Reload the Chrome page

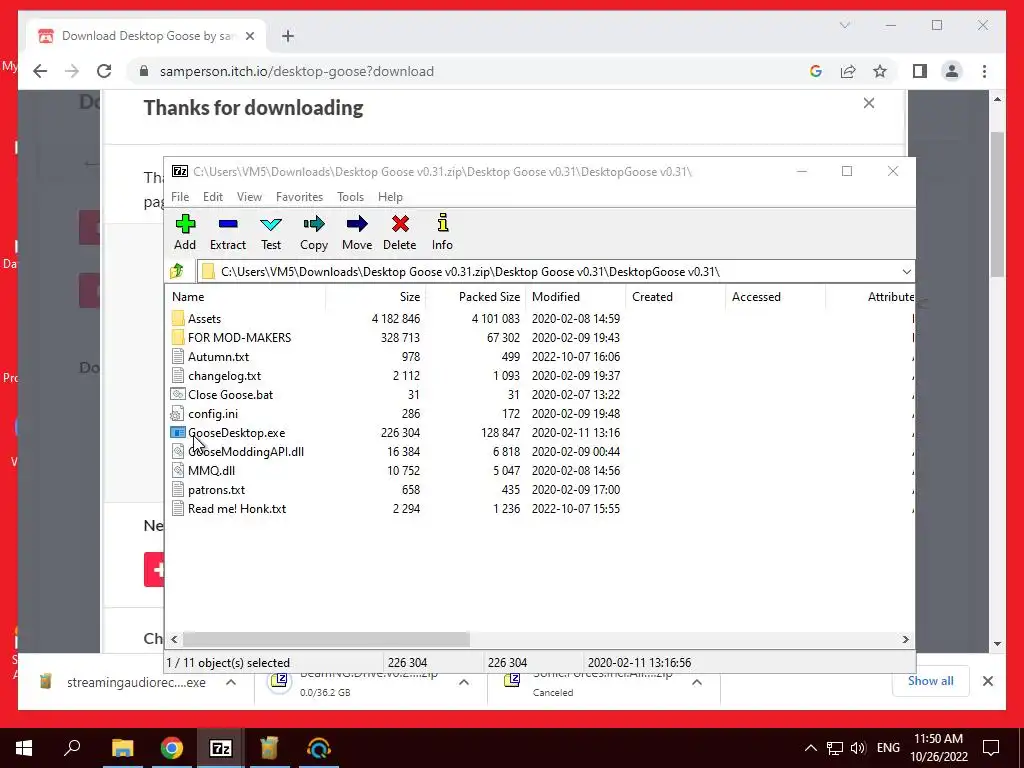pyautogui.click(x=104, y=71)
